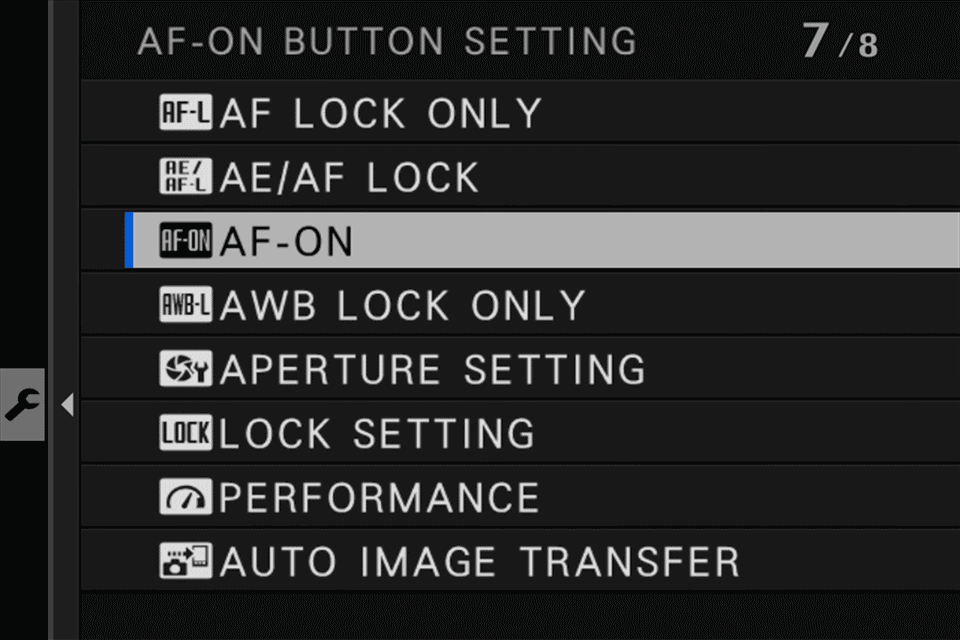Click the AF-ON BUTTON SETTING header
Image resolution: width=960 pixels, height=640 pixels.
point(387,42)
